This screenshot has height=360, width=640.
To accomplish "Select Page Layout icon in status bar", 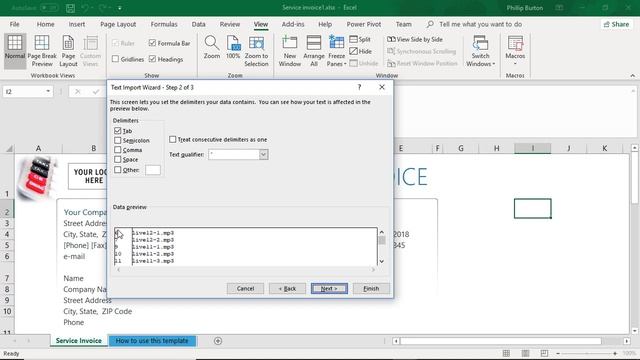I will pyautogui.click(x=525, y=353).
